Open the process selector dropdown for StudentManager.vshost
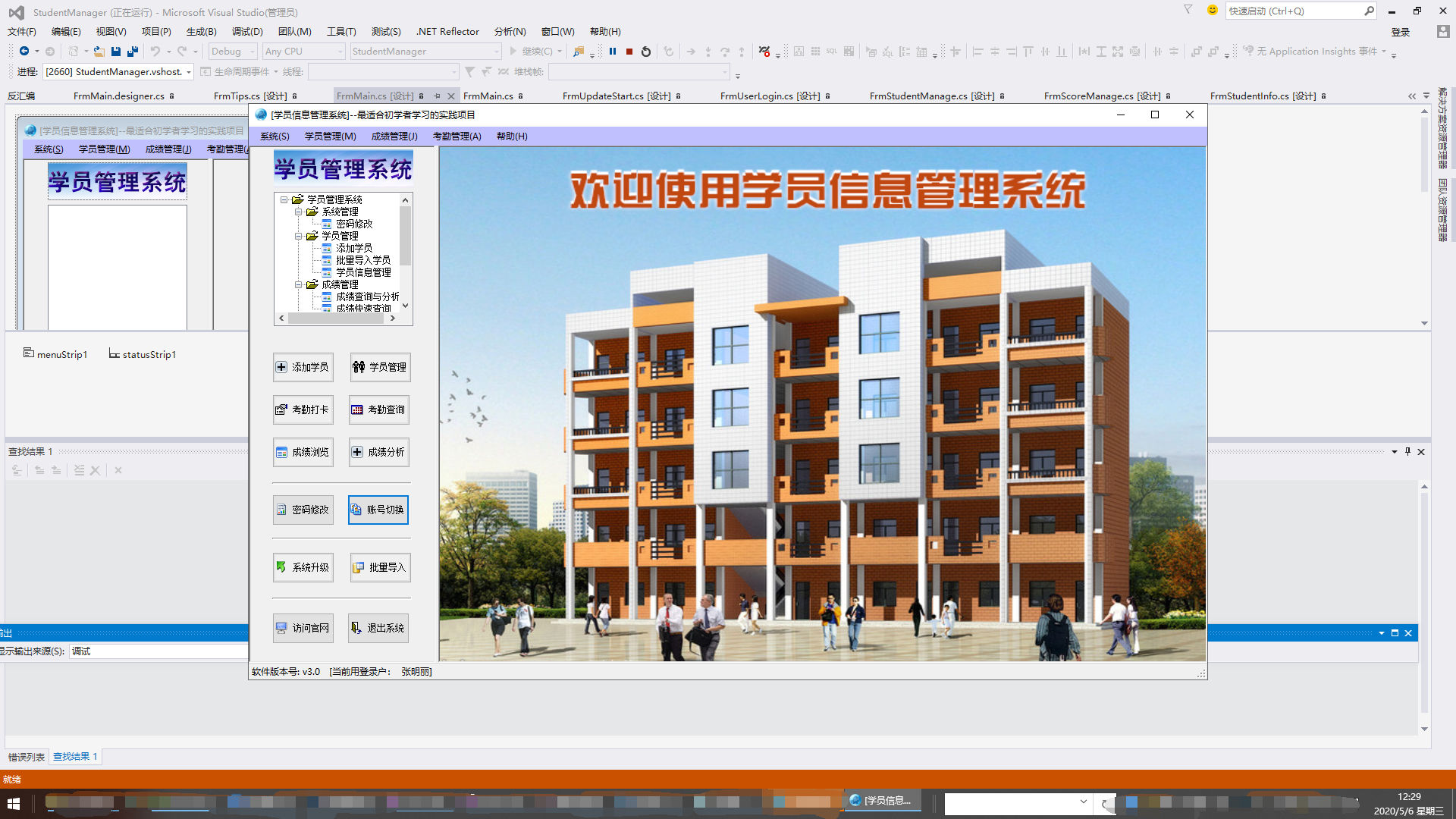The image size is (1456, 819). click(118, 72)
